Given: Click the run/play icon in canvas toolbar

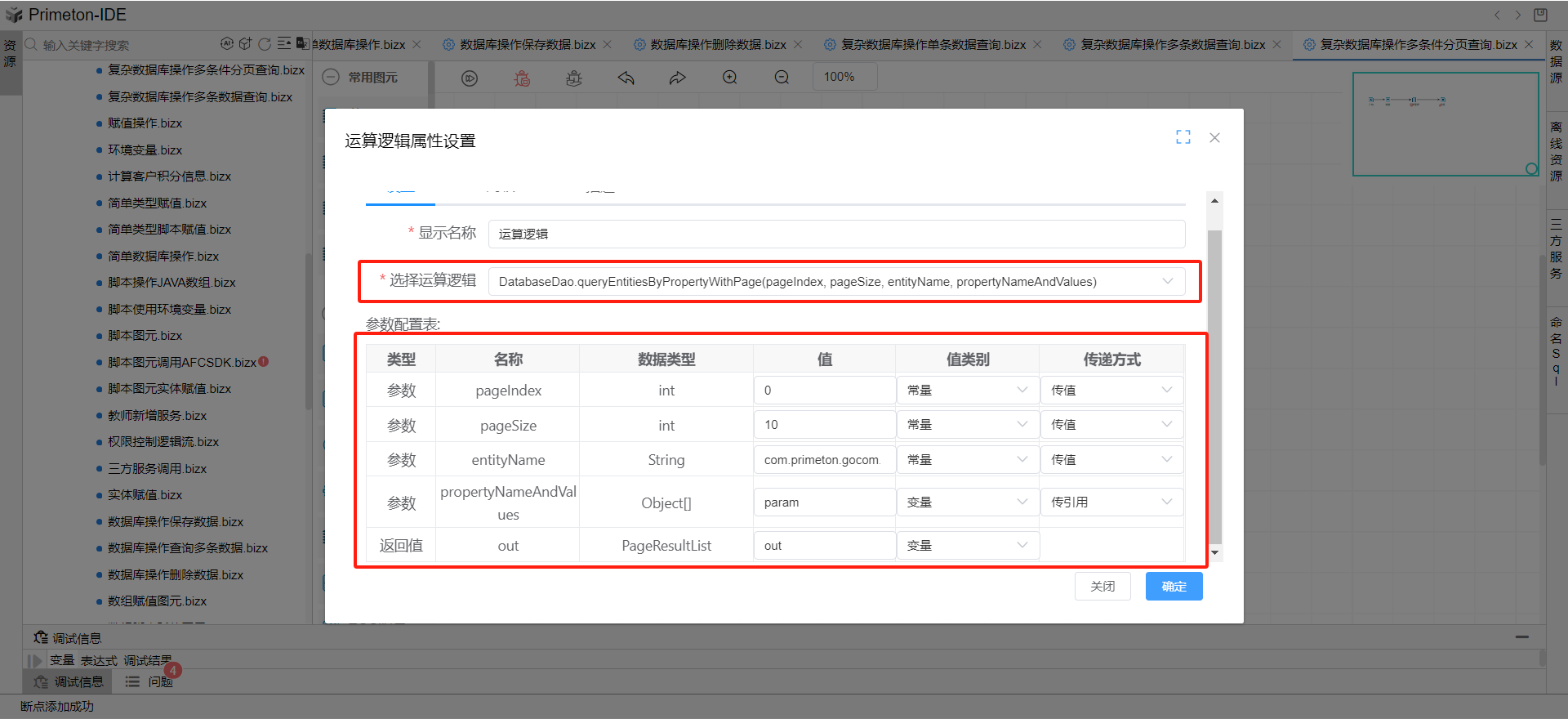Looking at the screenshot, I should pyautogui.click(x=470, y=78).
